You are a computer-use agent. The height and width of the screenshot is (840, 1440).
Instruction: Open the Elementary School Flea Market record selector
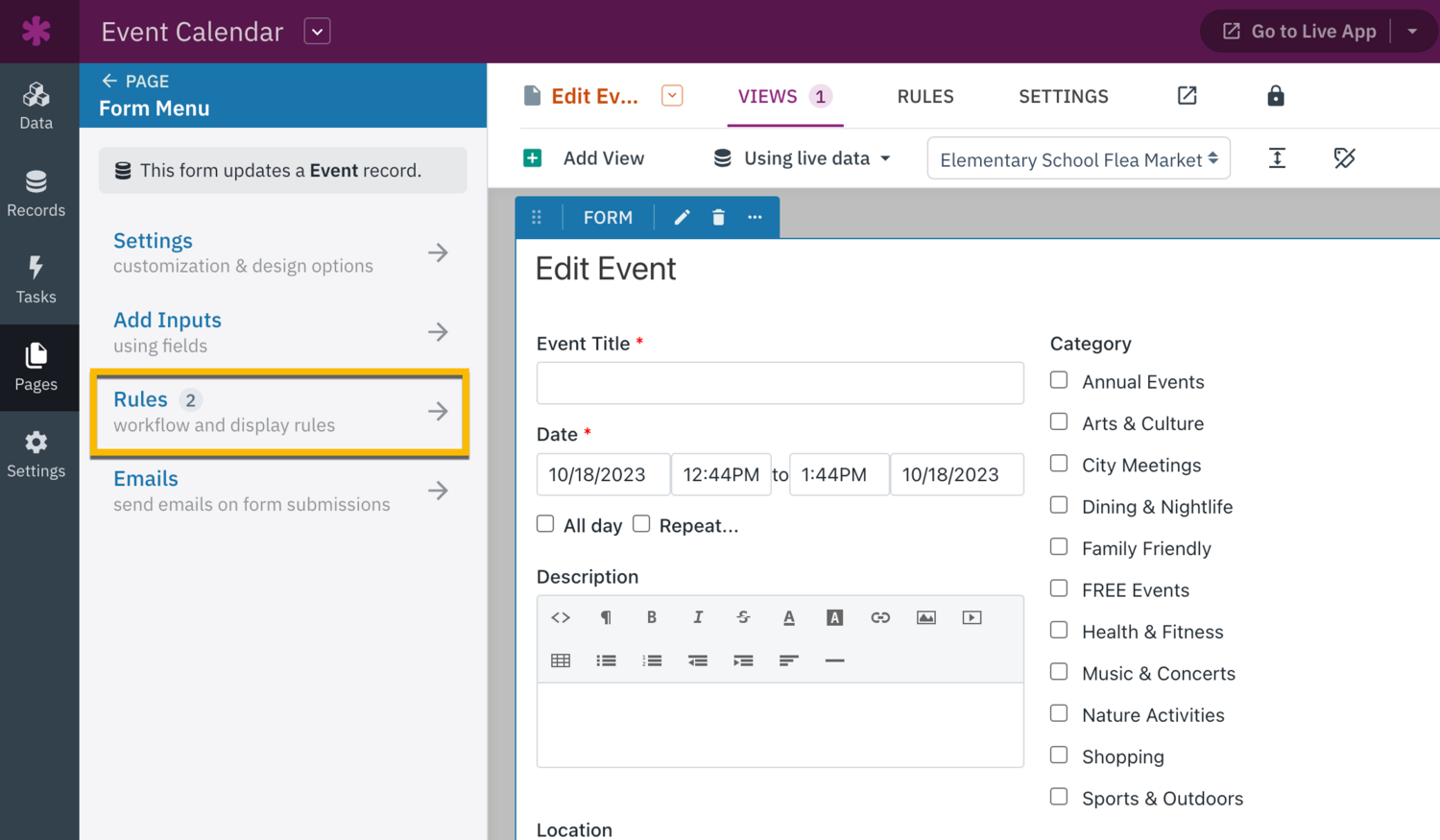[x=1077, y=159]
